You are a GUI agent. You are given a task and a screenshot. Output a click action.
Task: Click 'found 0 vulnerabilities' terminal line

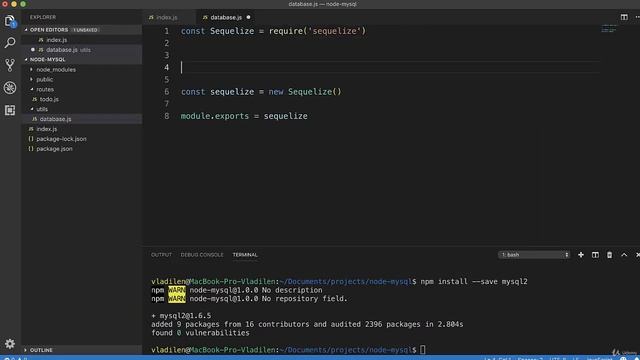coord(200,333)
